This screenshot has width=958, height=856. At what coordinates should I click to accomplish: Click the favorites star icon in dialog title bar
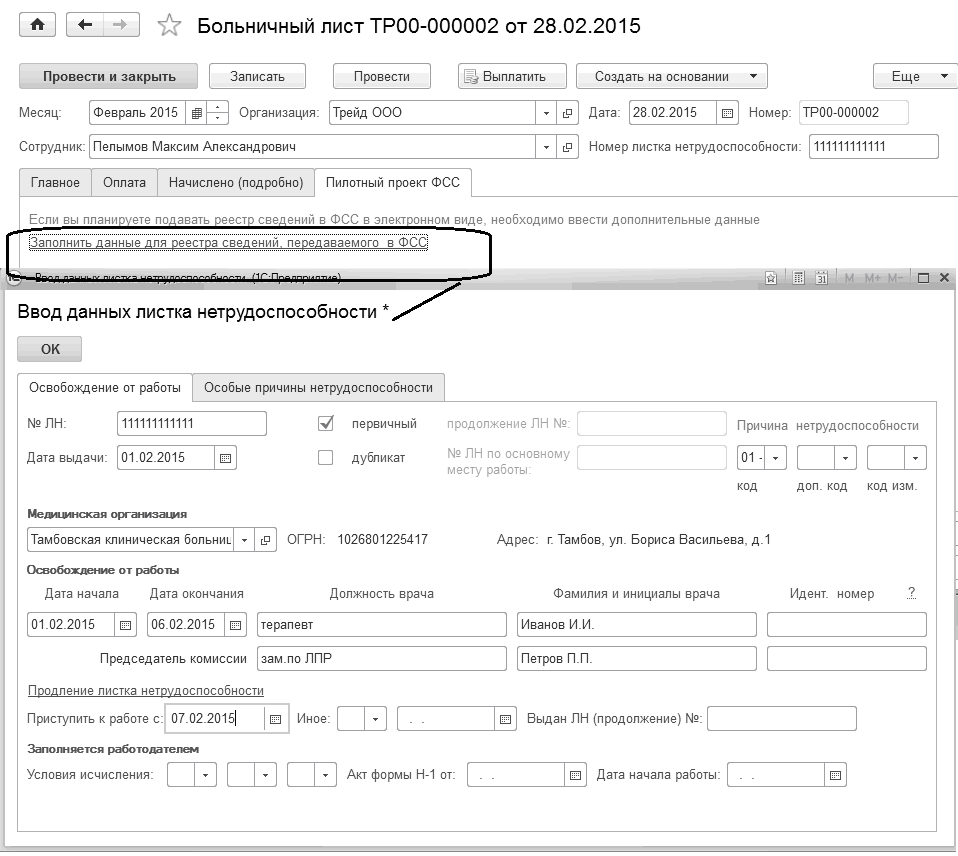tap(771, 278)
